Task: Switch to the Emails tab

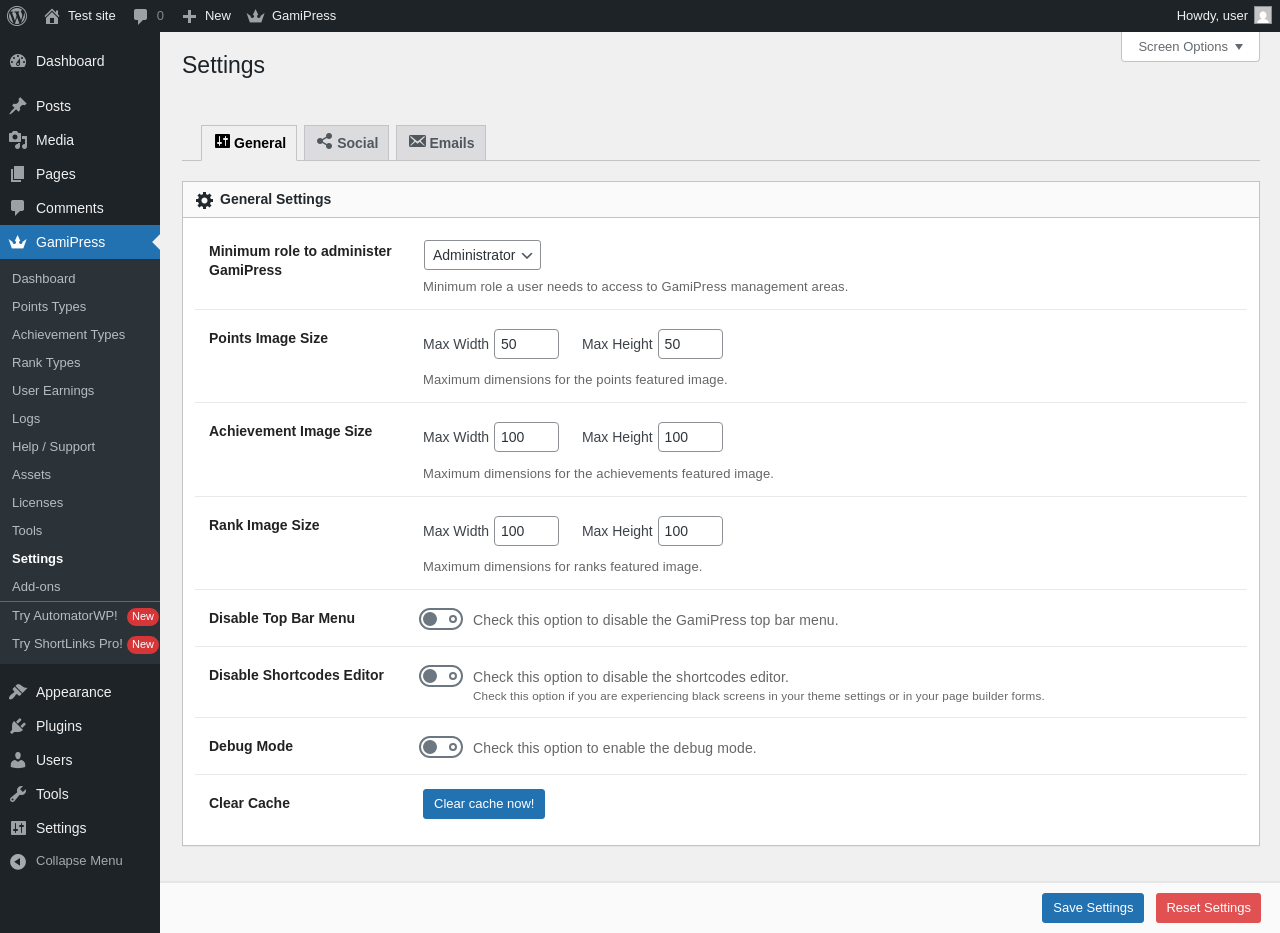Action: tap(441, 143)
